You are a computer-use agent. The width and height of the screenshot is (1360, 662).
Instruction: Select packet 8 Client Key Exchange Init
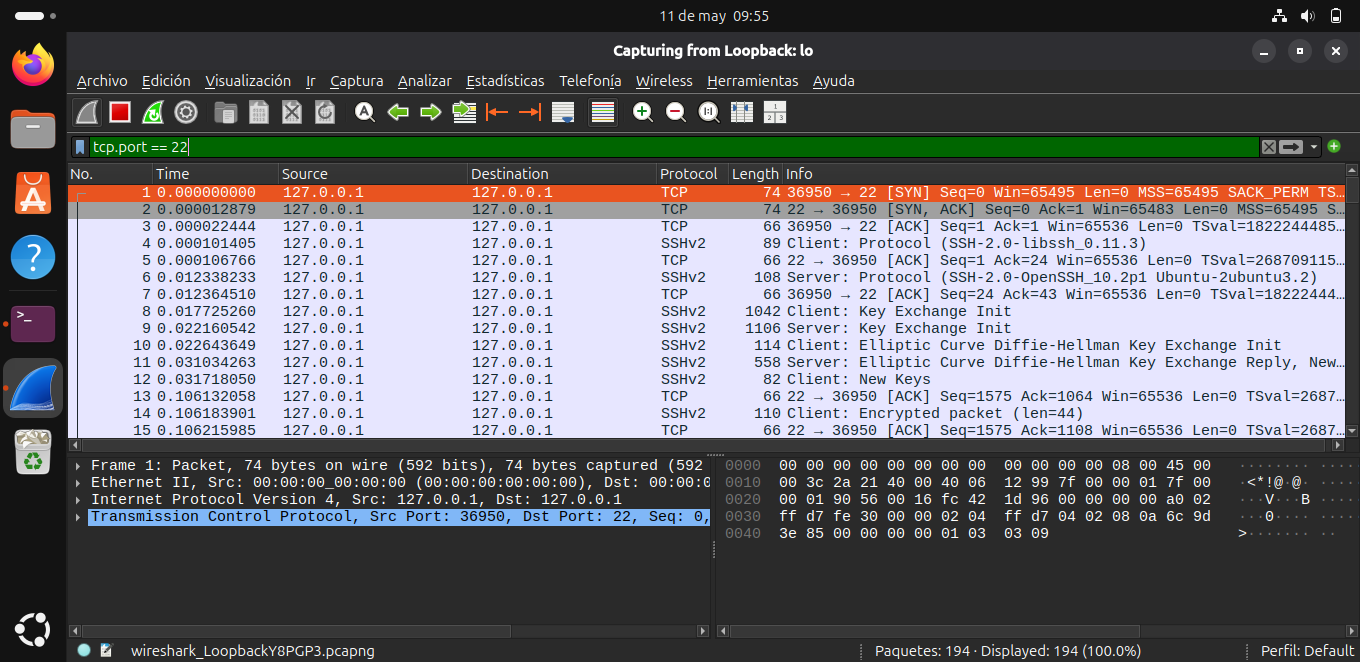click(706, 311)
